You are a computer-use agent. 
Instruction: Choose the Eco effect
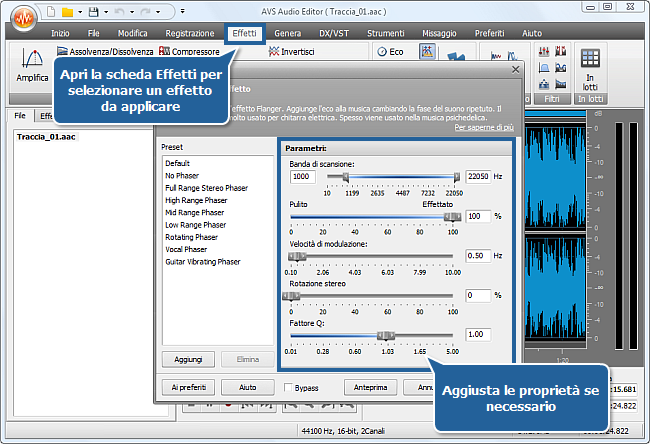pos(390,51)
